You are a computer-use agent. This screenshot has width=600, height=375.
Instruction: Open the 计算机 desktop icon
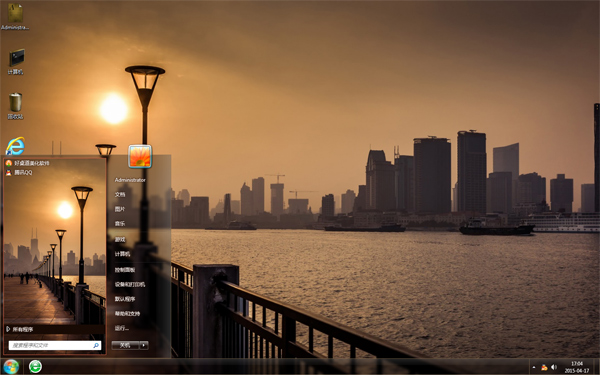click(16, 62)
